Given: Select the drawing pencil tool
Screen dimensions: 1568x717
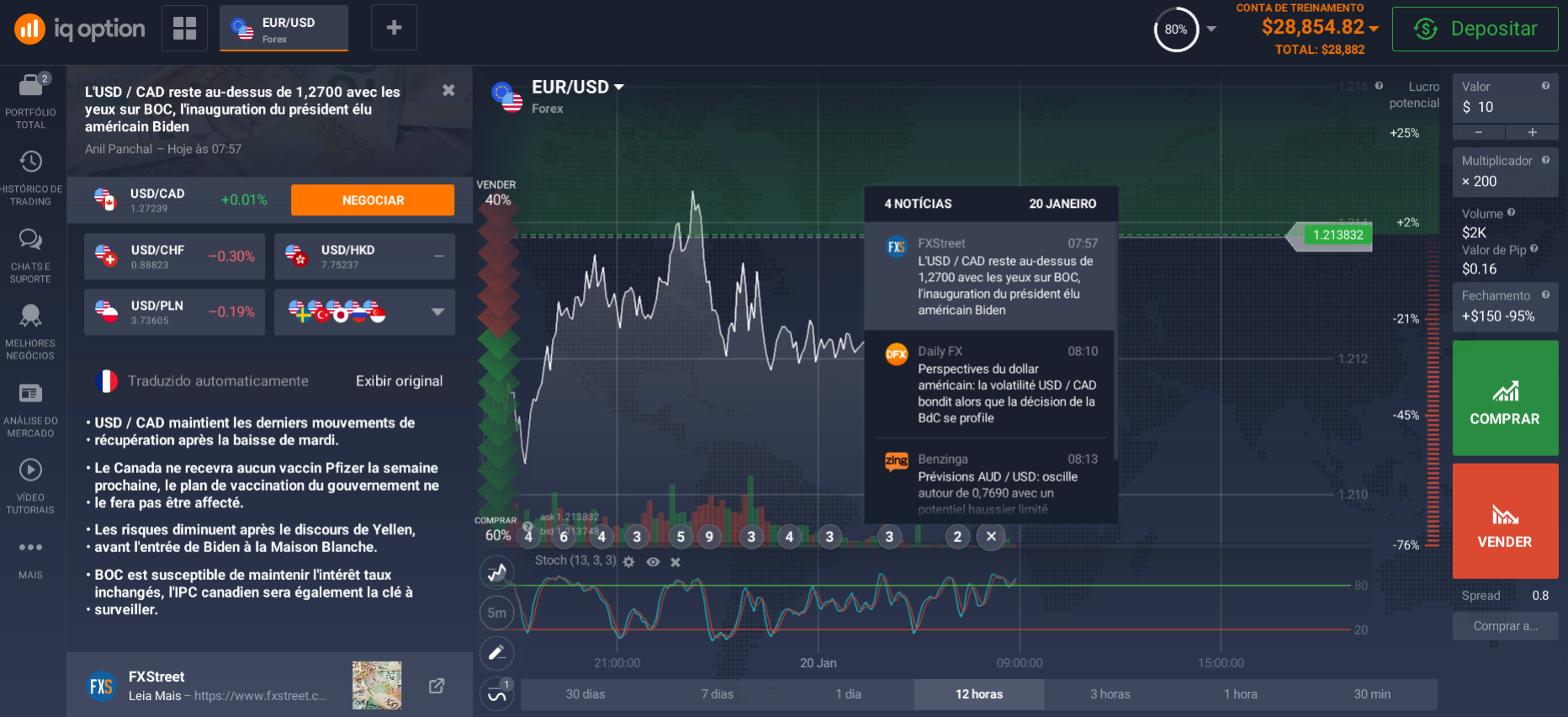Looking at the screenshot, I should [x=497, y=652].
